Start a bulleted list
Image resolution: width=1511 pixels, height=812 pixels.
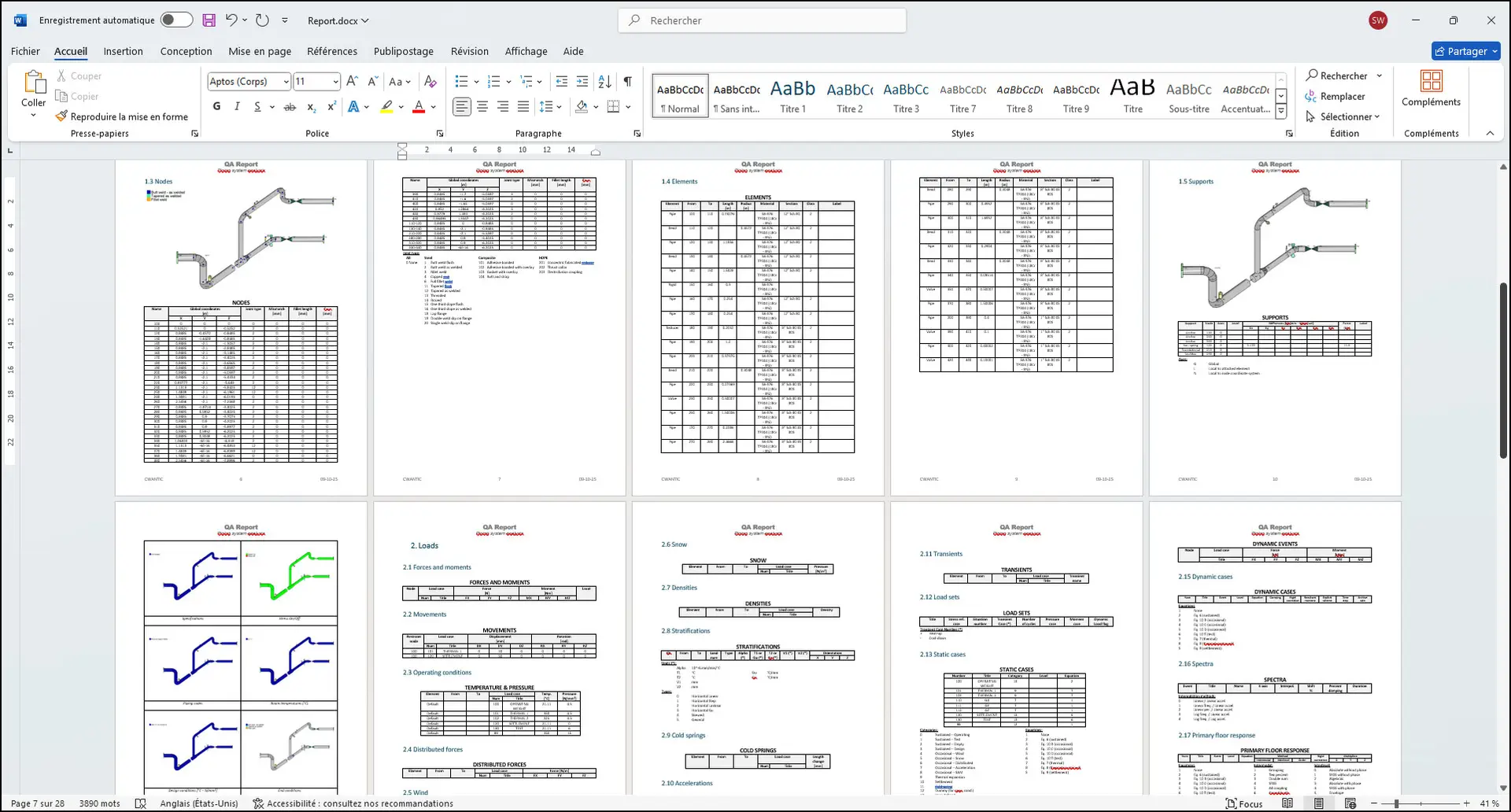[x=462, y=82]
